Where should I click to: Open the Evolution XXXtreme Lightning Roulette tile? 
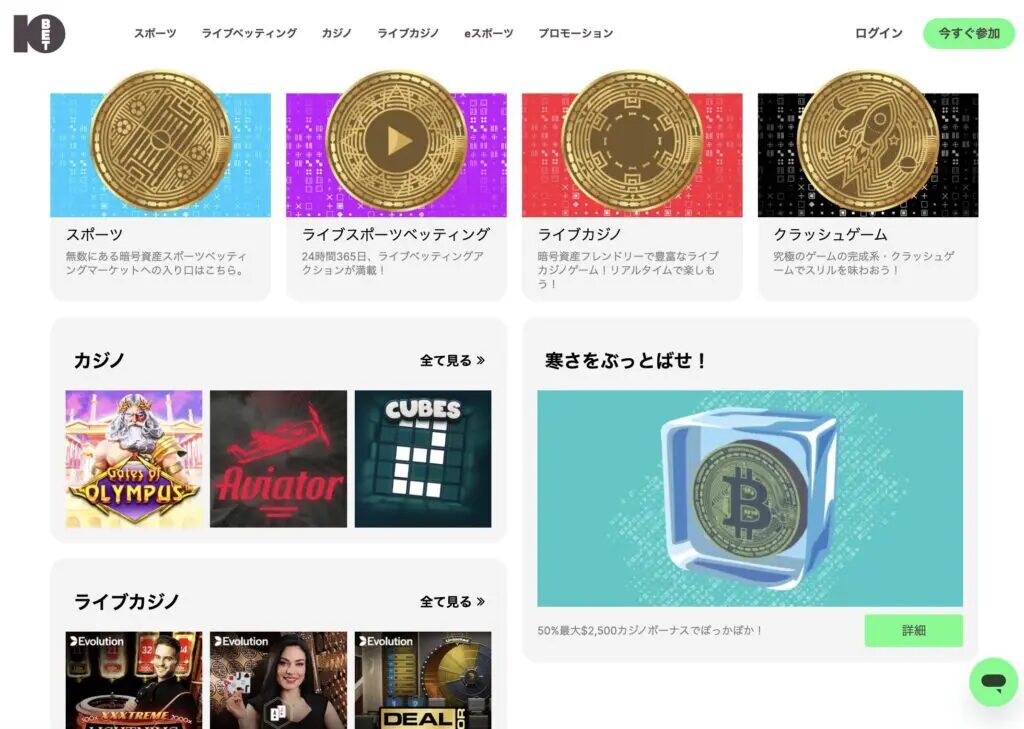click(134, 680)
